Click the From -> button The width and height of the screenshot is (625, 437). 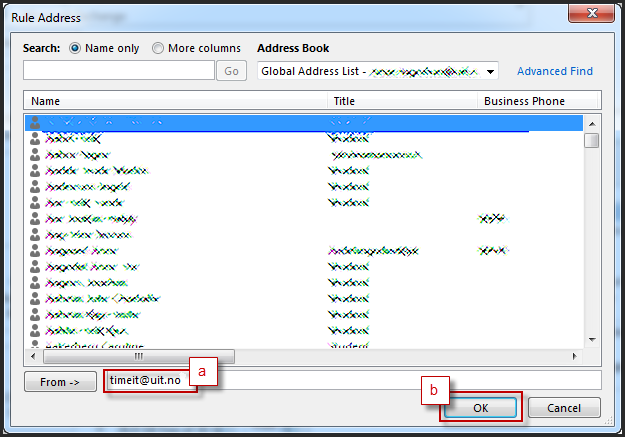tap(59, 381)
